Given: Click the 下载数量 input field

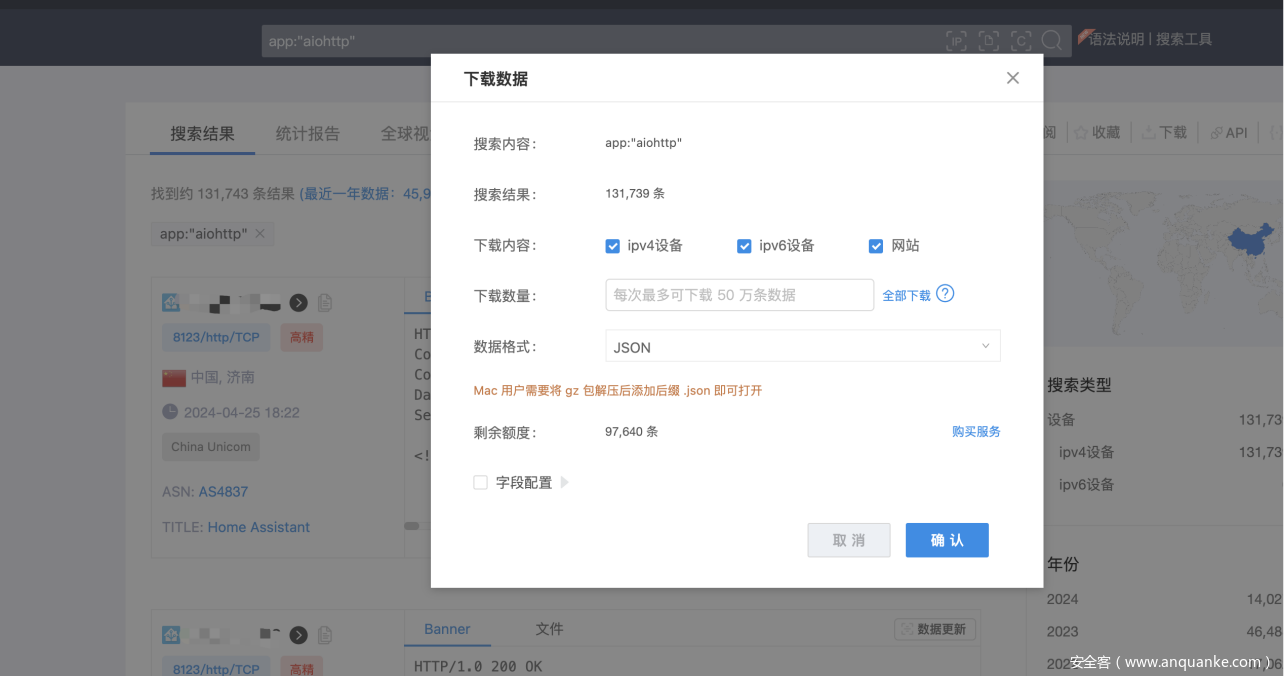Looking at the screenshot, I should click(740, 295).
